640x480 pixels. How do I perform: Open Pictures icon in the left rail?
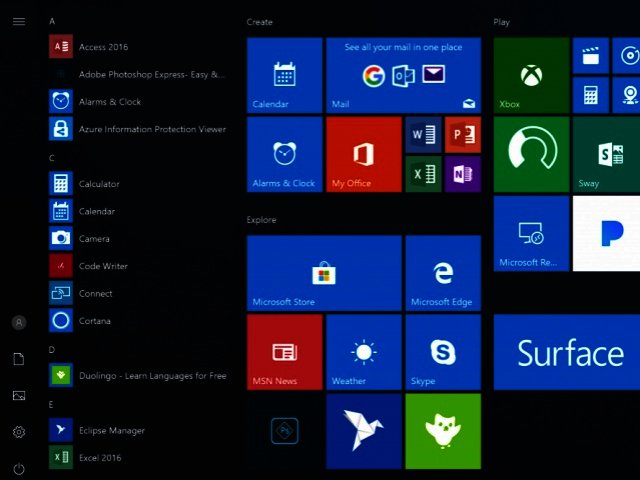click(x=19, y=396)
